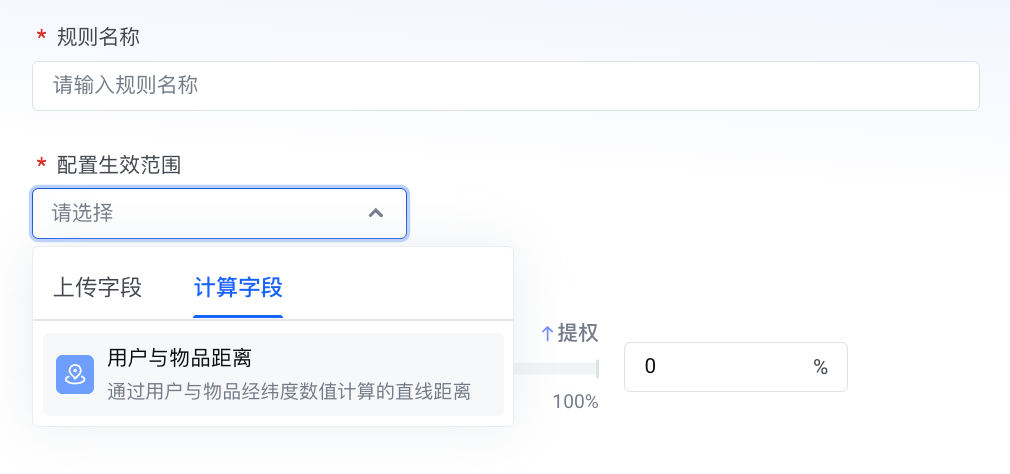Click the 通过用户与物品经纬度数值计算的直线距离 description

(289, 391)
